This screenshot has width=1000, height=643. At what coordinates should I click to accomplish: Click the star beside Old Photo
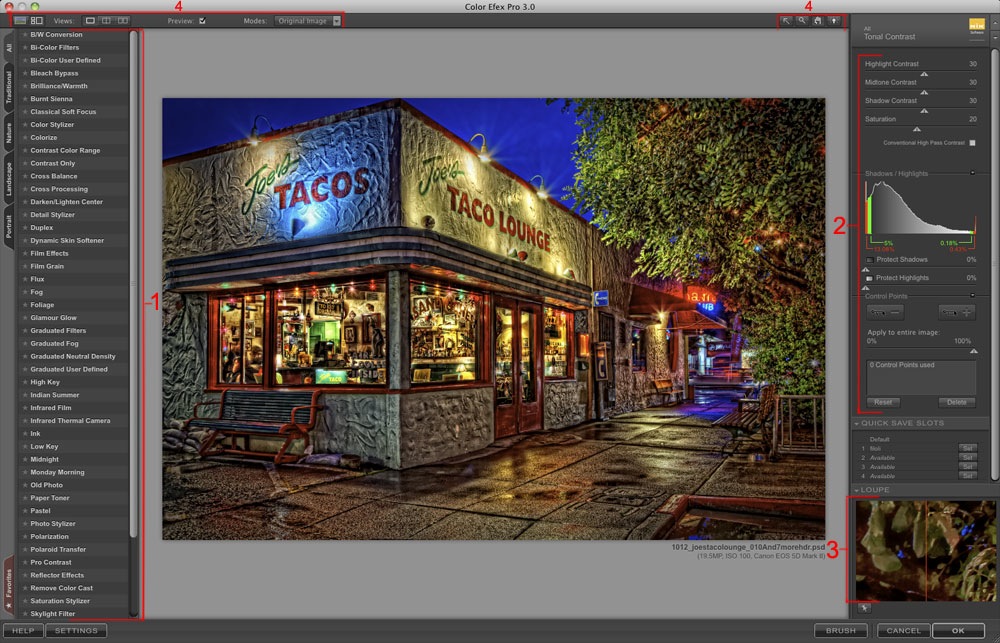click(25, 485)
